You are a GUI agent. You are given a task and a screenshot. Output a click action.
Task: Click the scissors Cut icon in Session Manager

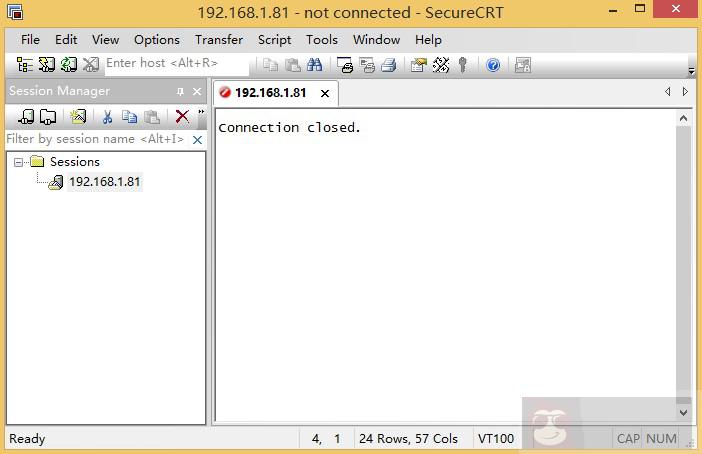click(107, 117)
